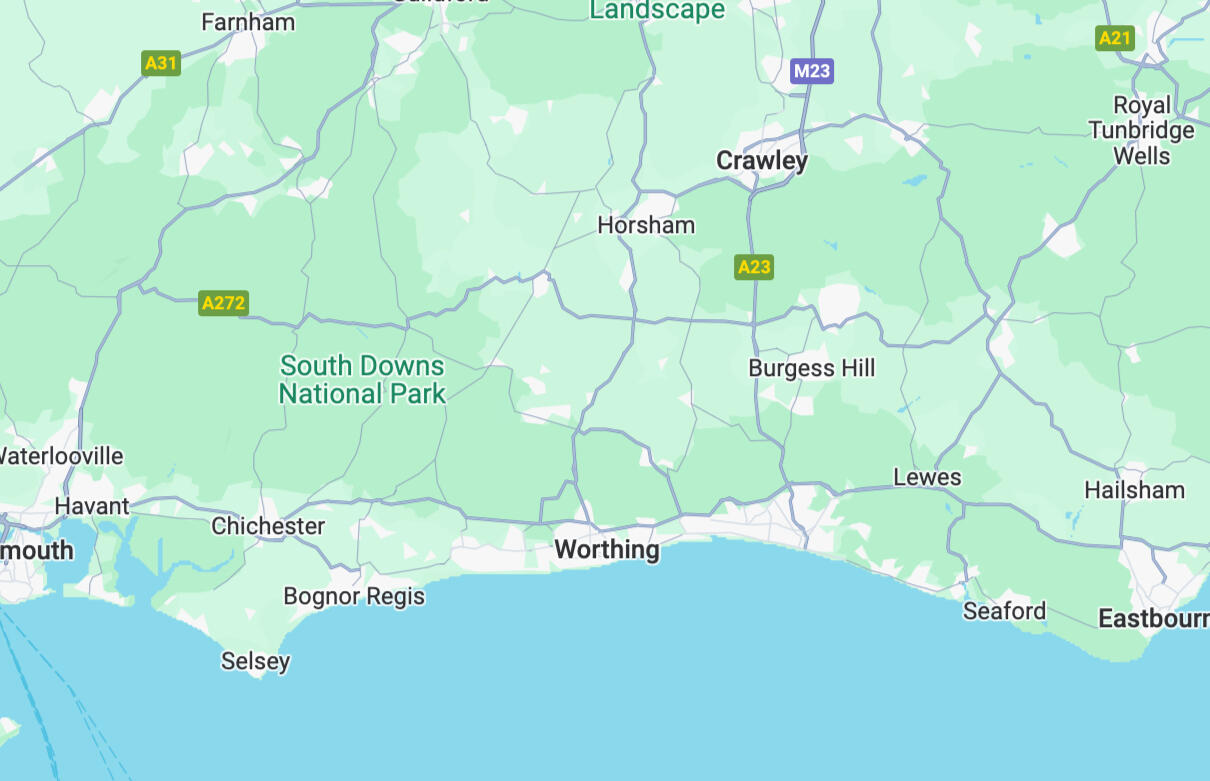This screenshot has height=781, width=1210.
Task: Select the Horsham town label
Action: tap(646, 225)
